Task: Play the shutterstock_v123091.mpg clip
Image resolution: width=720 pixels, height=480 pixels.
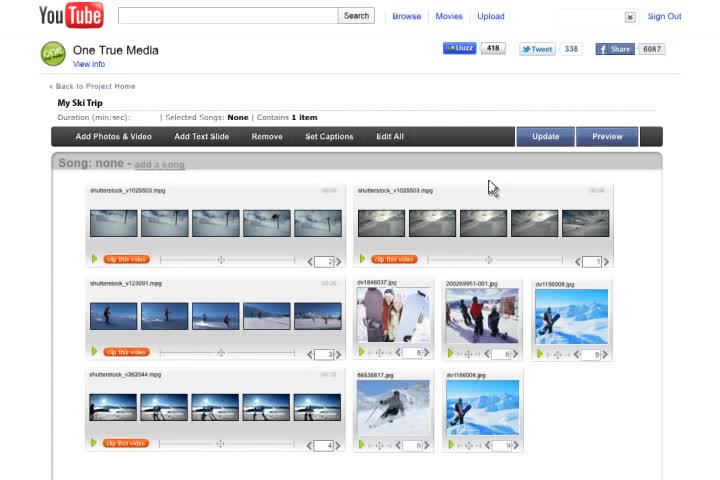Action: click(x=95, y=352)
